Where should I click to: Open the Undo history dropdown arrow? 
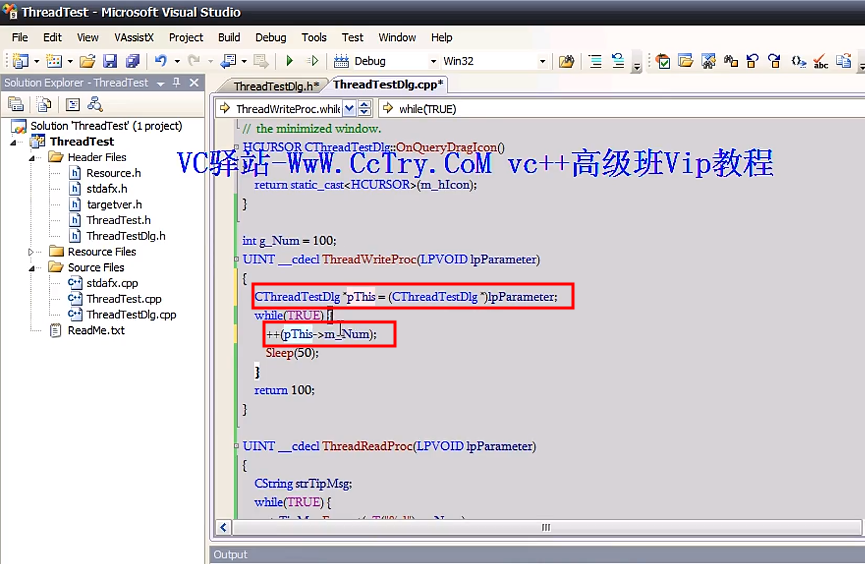click(177, 61)
